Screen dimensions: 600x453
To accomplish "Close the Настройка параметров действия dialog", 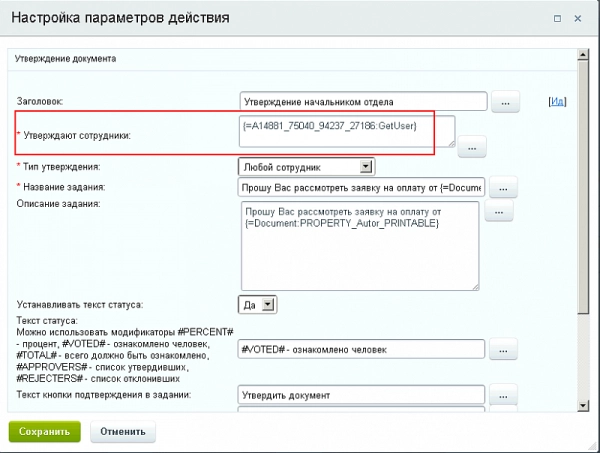I will pos(580,17).
